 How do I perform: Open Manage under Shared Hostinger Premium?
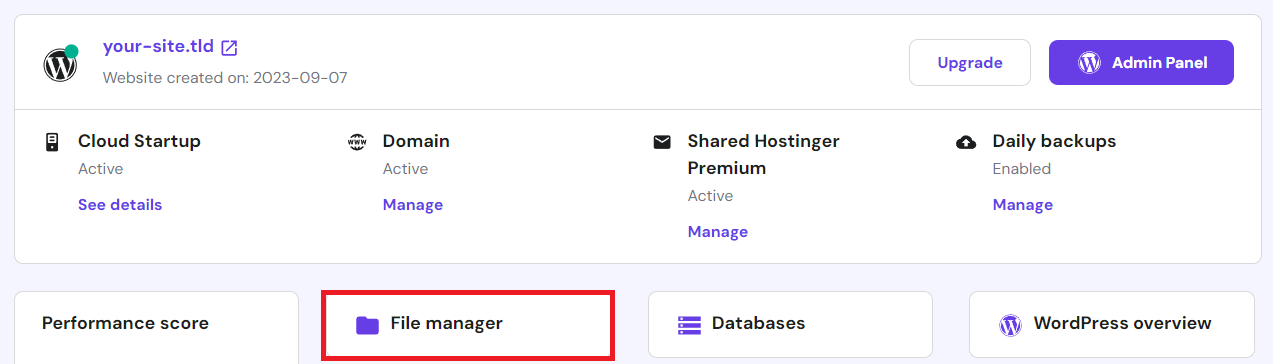point(718,231)
